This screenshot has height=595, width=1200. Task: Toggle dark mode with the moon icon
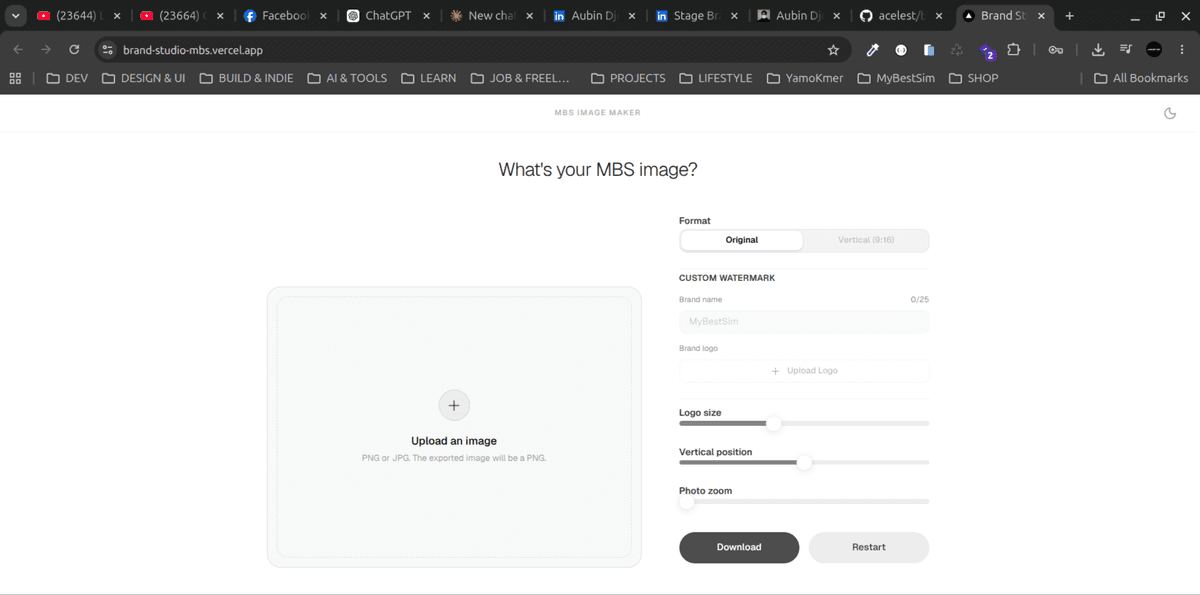coord(1170,113)
